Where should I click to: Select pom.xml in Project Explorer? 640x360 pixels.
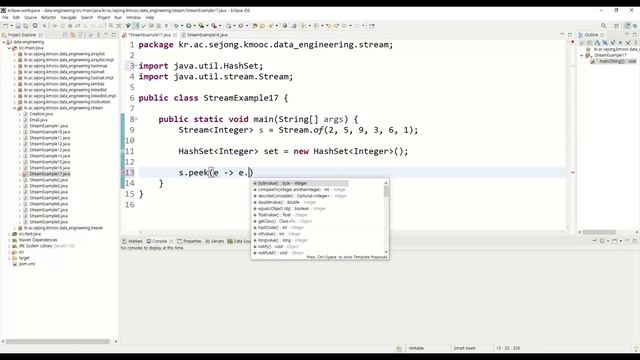(27, 264)
